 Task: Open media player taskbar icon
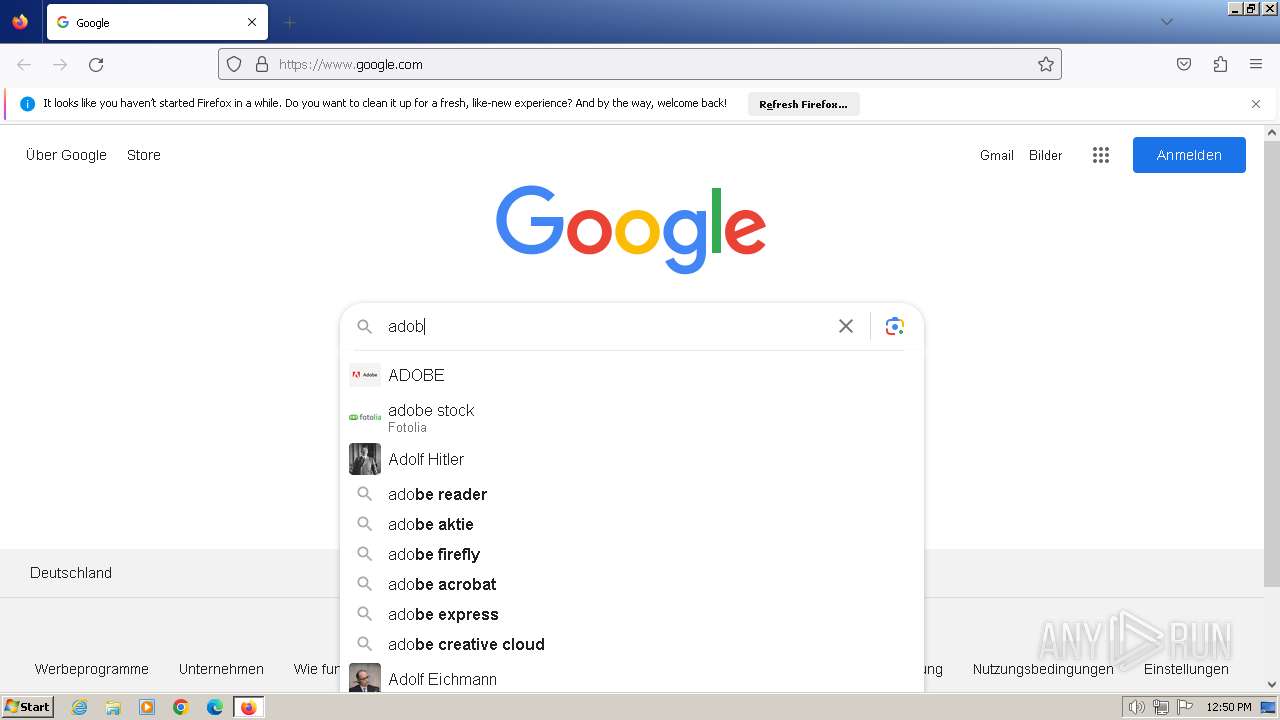[x=147, y=707]
